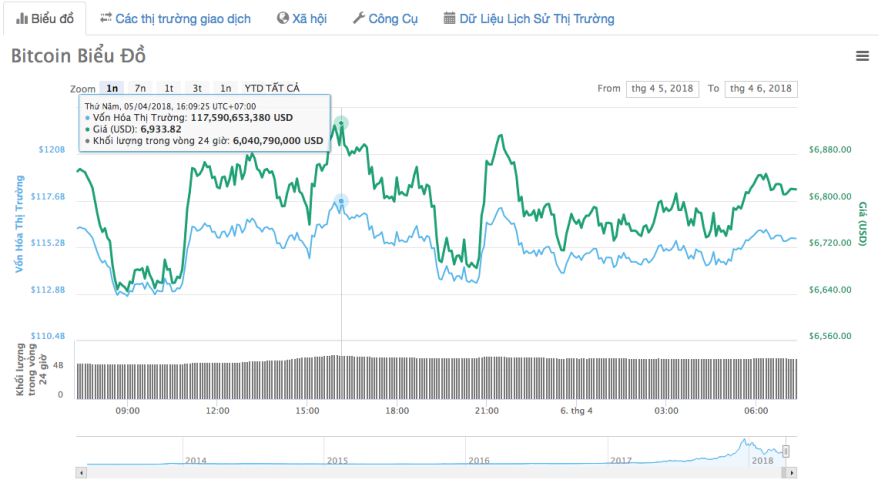The width and height of the screenshot is (888, 483).
Task: Click navigator scrollbar left arrow
Action: [81, 472]
